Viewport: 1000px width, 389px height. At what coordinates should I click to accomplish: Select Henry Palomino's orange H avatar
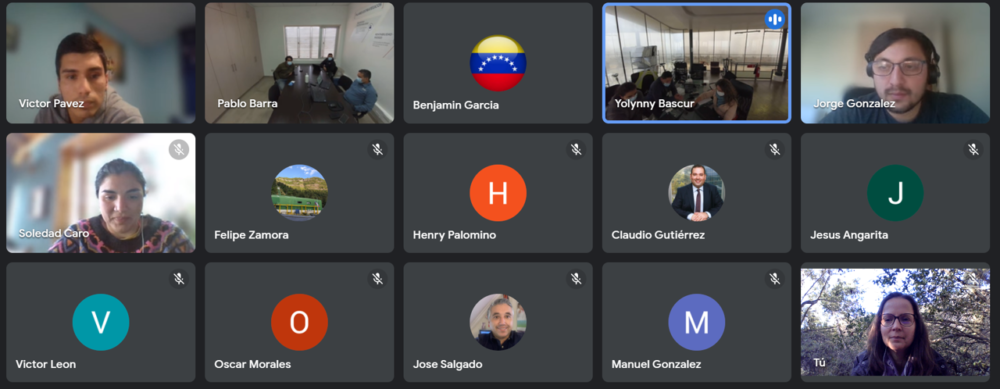click(x=498, y=193)
